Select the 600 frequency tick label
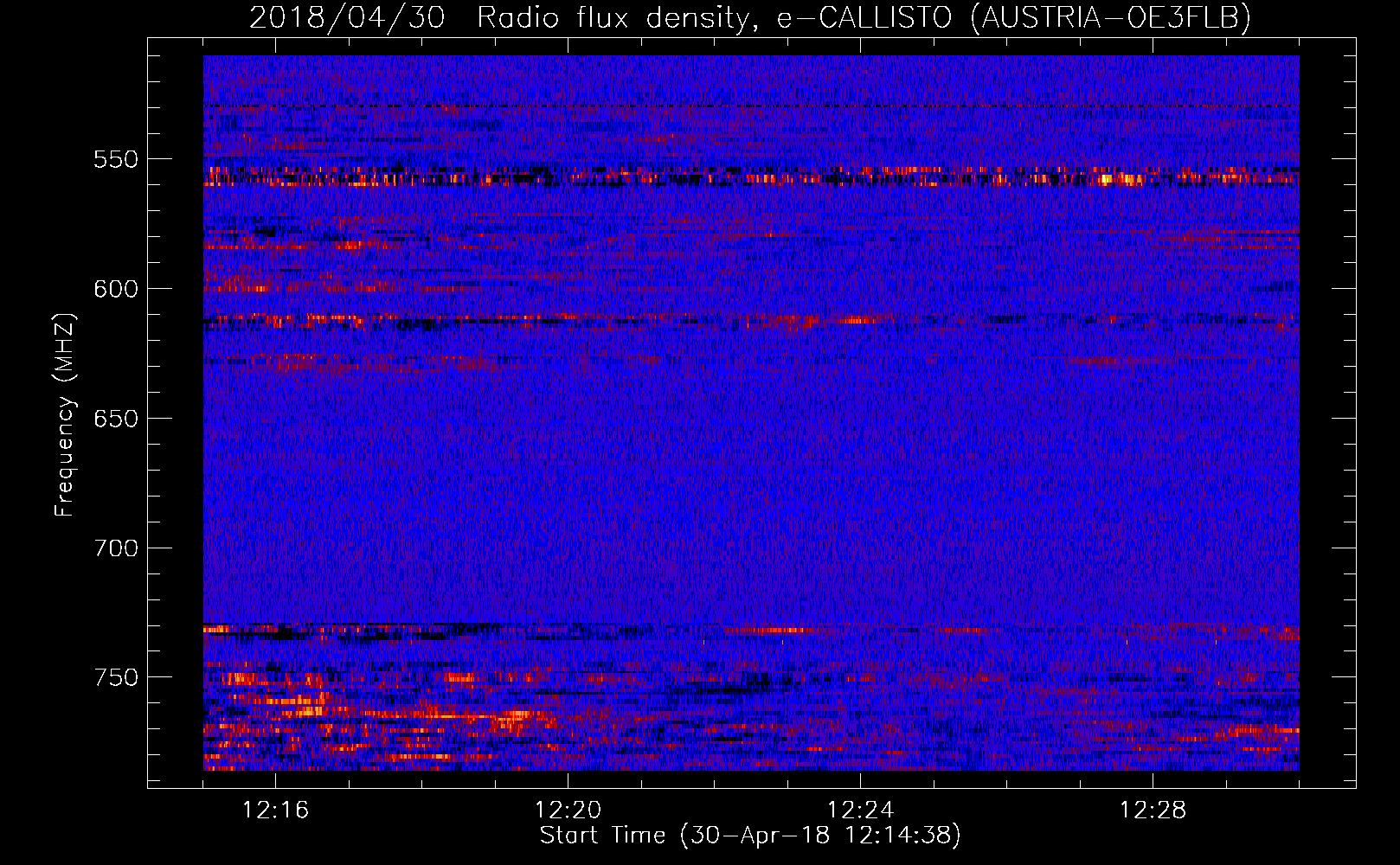1400x865 pixels. point(116,289)
